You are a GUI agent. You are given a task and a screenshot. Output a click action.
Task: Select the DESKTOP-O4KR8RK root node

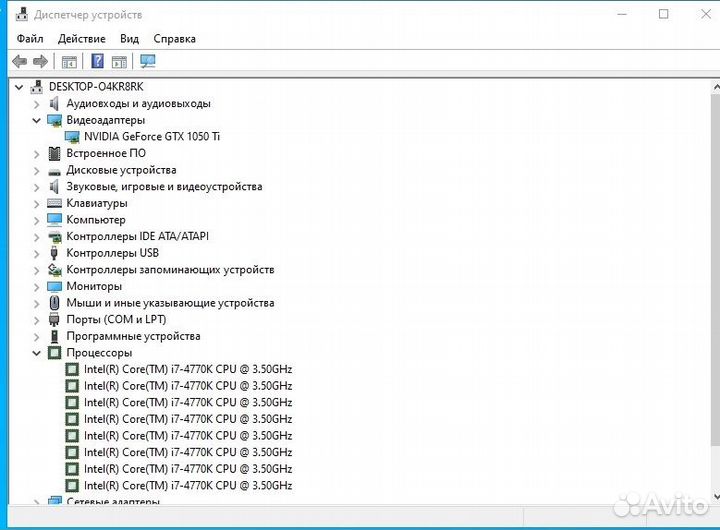click(x=96, y=86)
